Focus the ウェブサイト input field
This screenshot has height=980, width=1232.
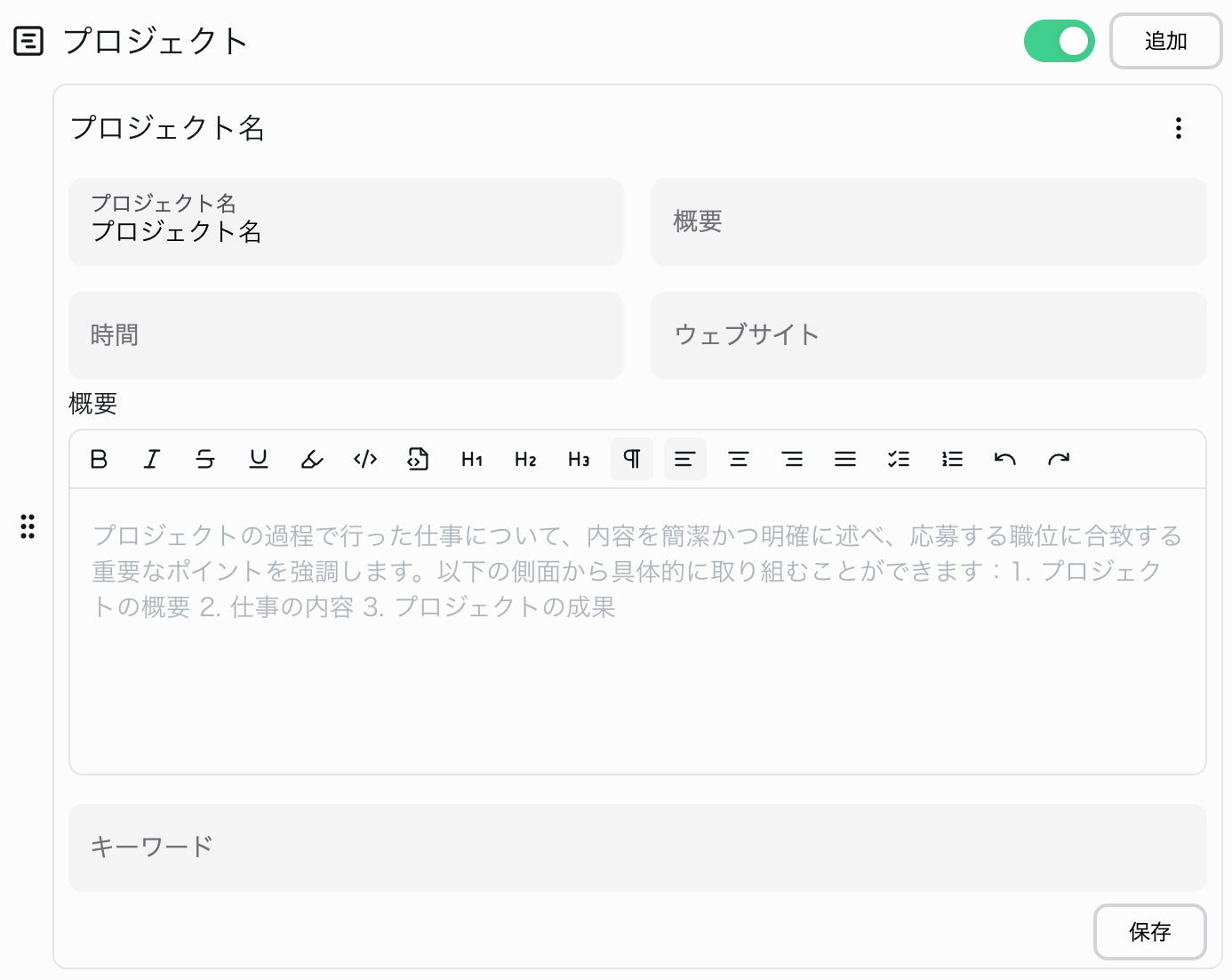929,335
